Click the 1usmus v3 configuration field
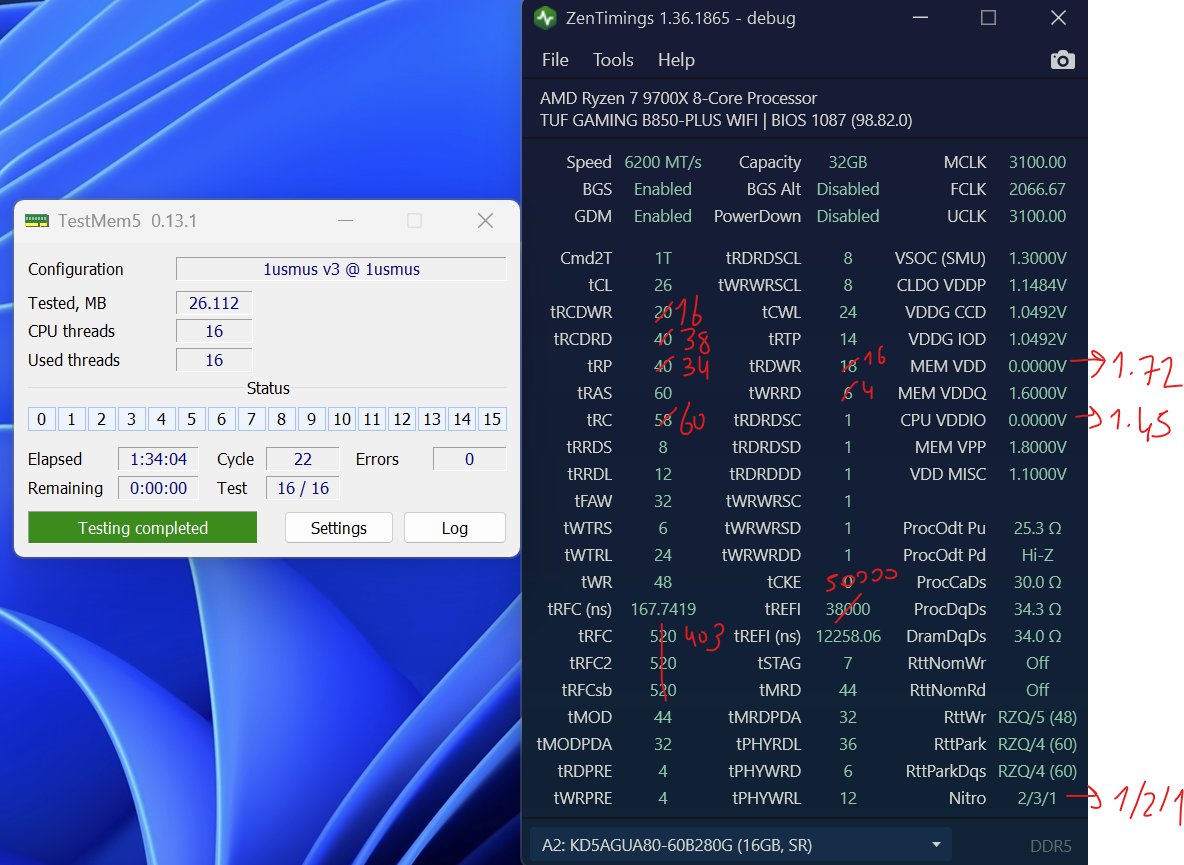The width and height of the screenshot is (1184, 865). click(341, 269)
